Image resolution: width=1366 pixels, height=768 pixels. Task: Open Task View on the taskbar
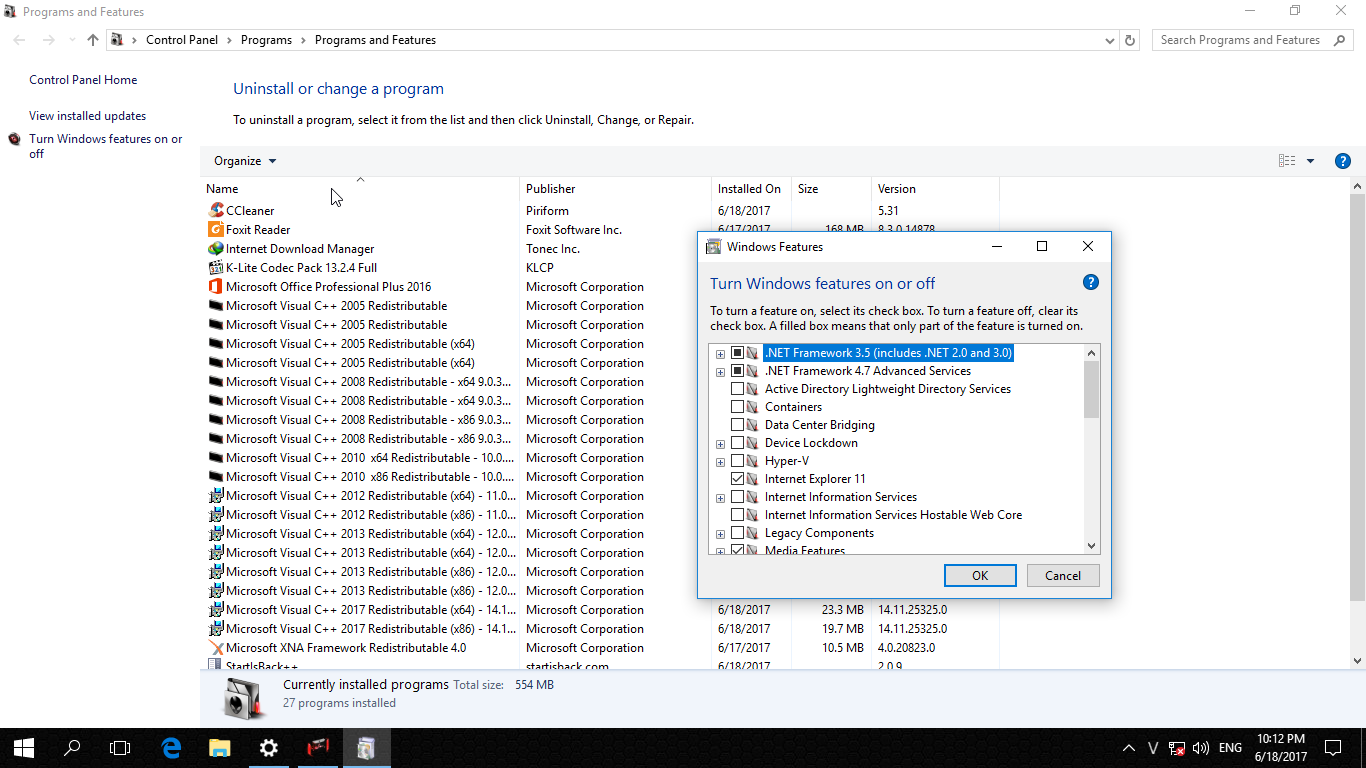(x=120, y=747)
